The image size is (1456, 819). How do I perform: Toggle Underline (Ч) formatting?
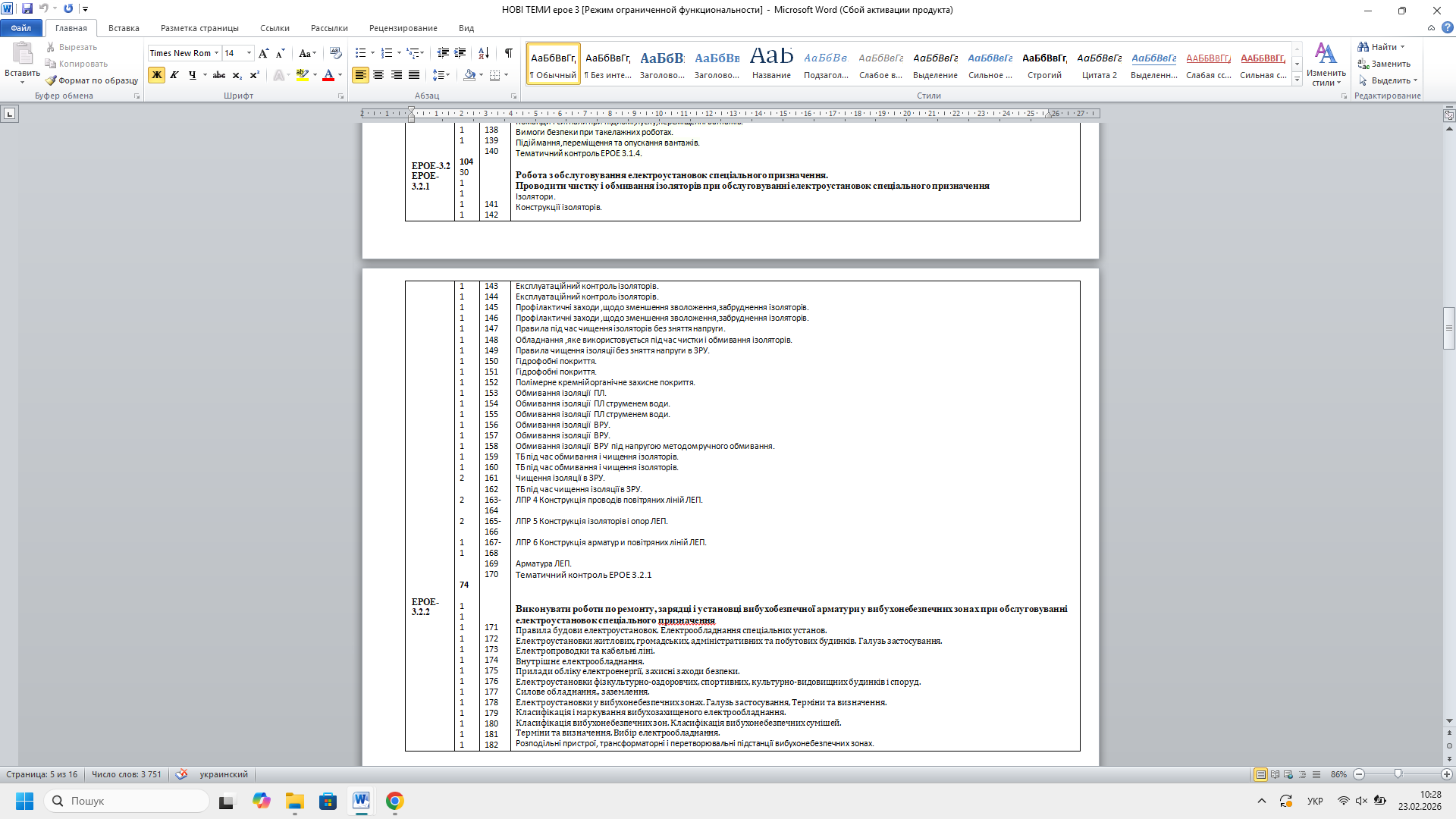pos(192,75)
